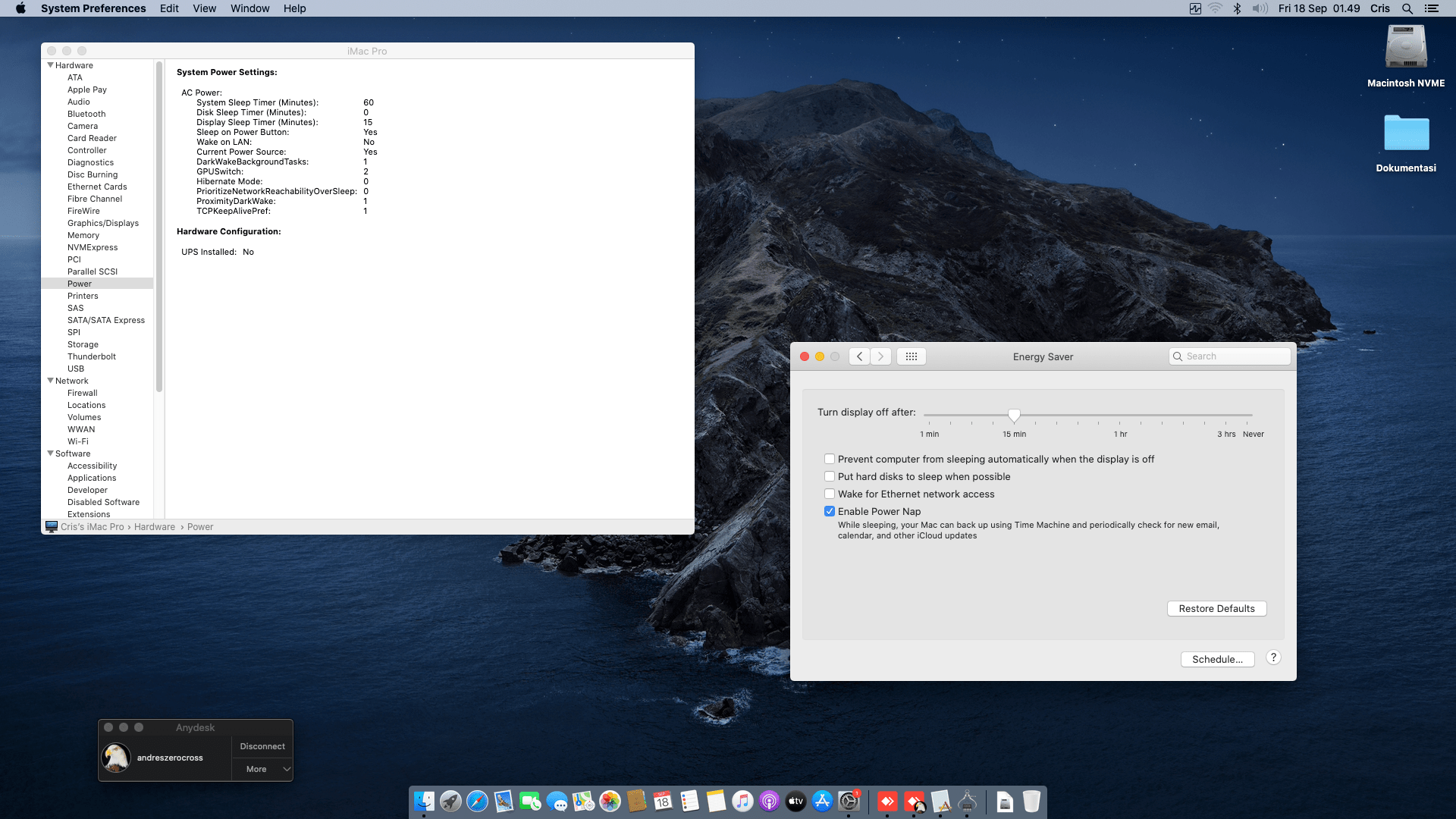The height and width of the screenshot is (819, 1456).
Task: Open Apple TV from the Dock
Action: [795, 801]
